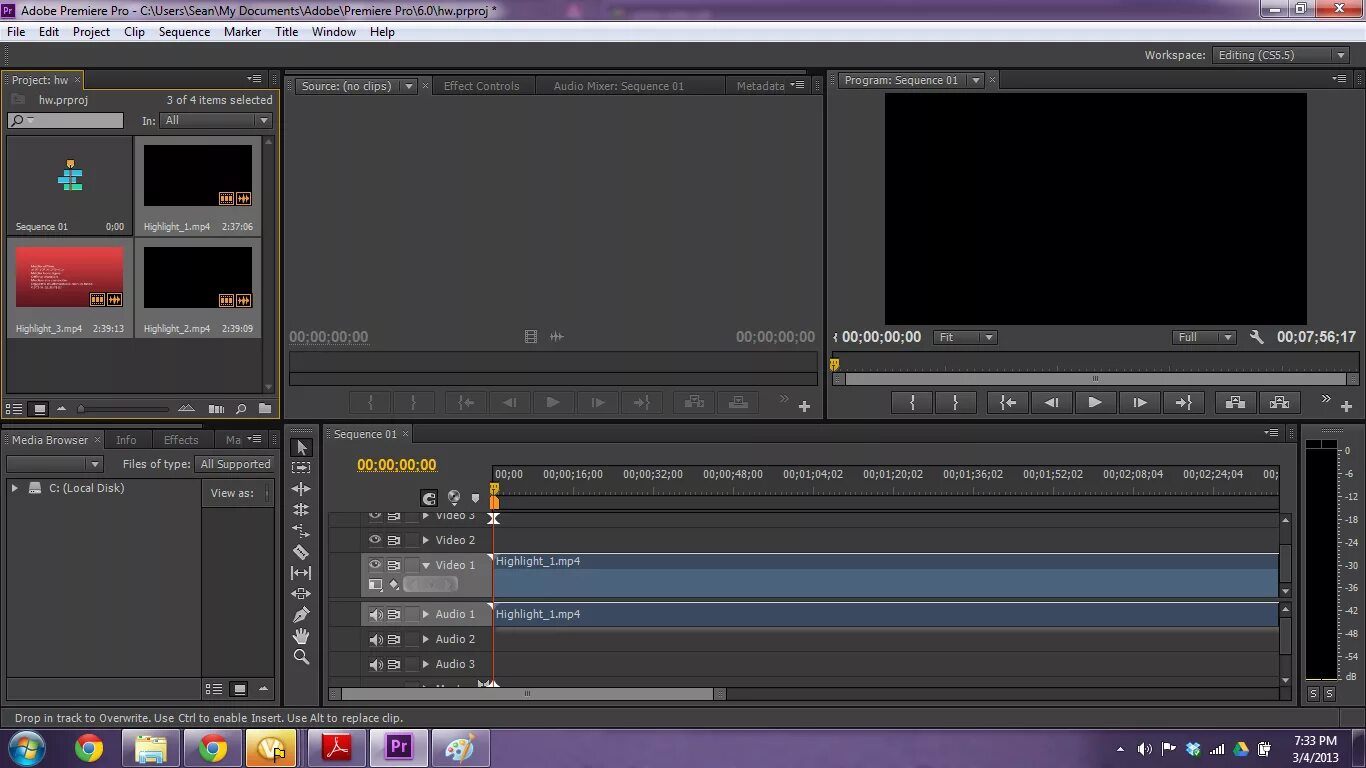
Task: Switch to the Effects tab
Action: point(181,440)
